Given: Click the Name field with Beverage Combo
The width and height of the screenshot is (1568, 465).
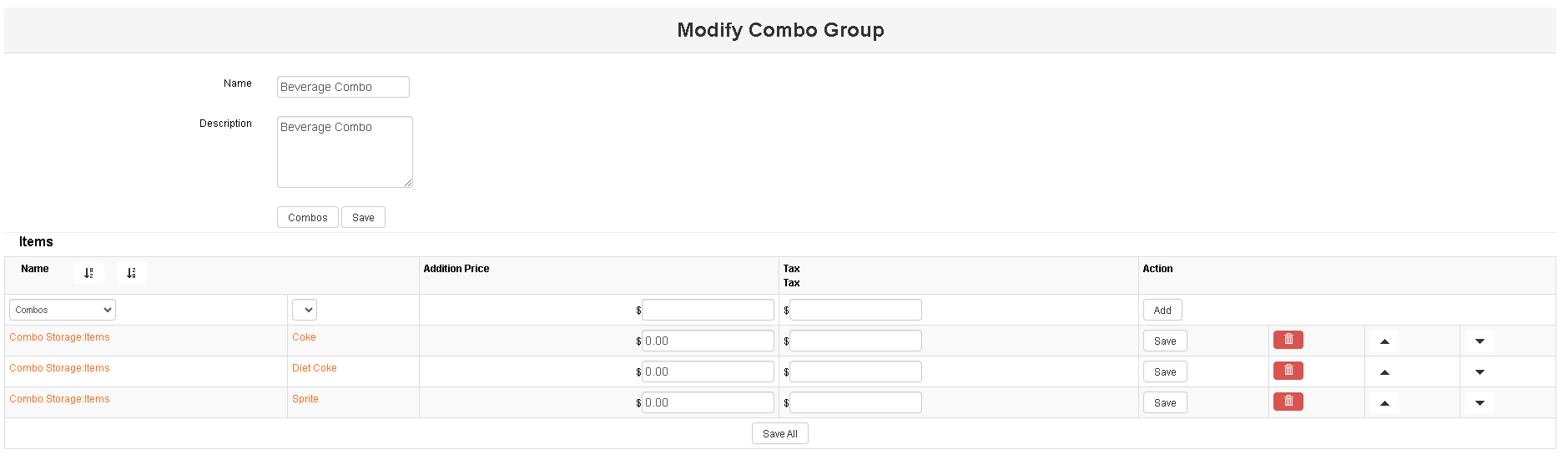Looking at the screenshot, I should click(x=343, y=87).
